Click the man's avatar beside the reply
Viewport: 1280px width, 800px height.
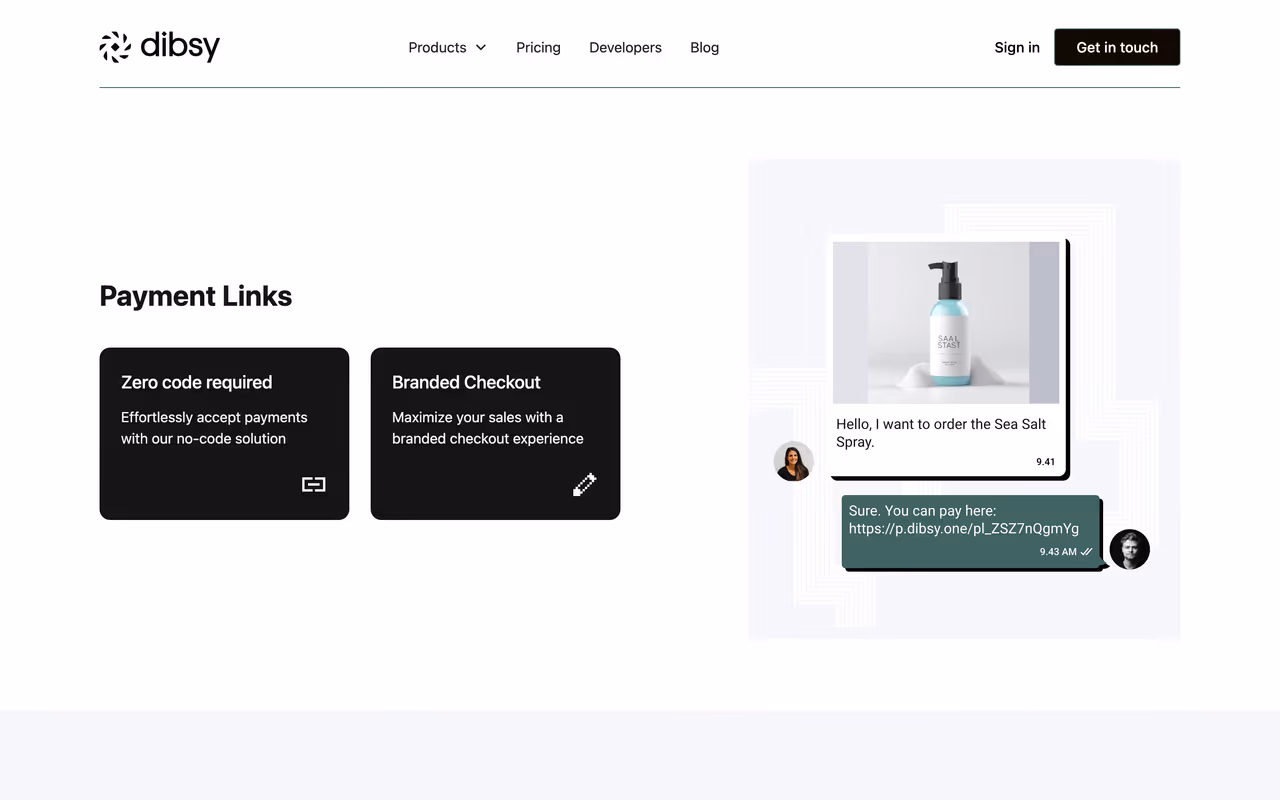coord(1130,549)
